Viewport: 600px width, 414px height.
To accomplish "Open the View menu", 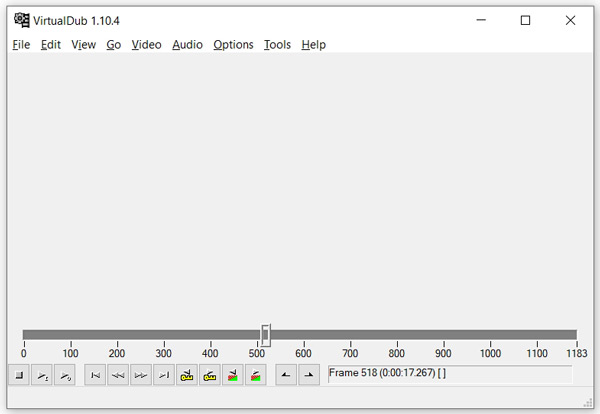I will 83,45.
